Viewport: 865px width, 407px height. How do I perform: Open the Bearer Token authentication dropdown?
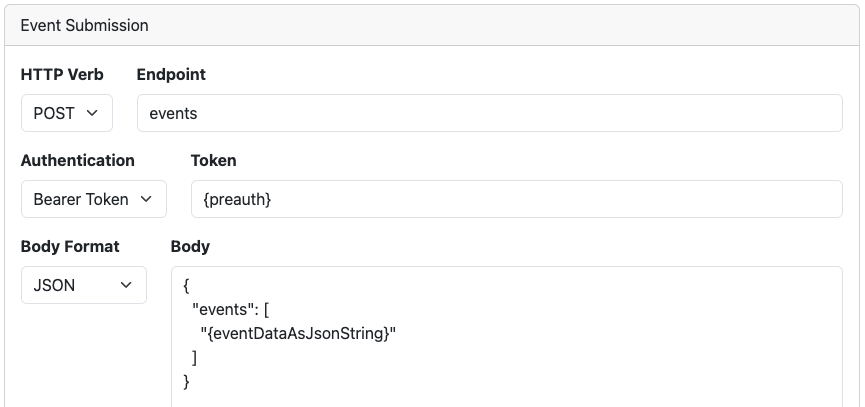point(94,199)
